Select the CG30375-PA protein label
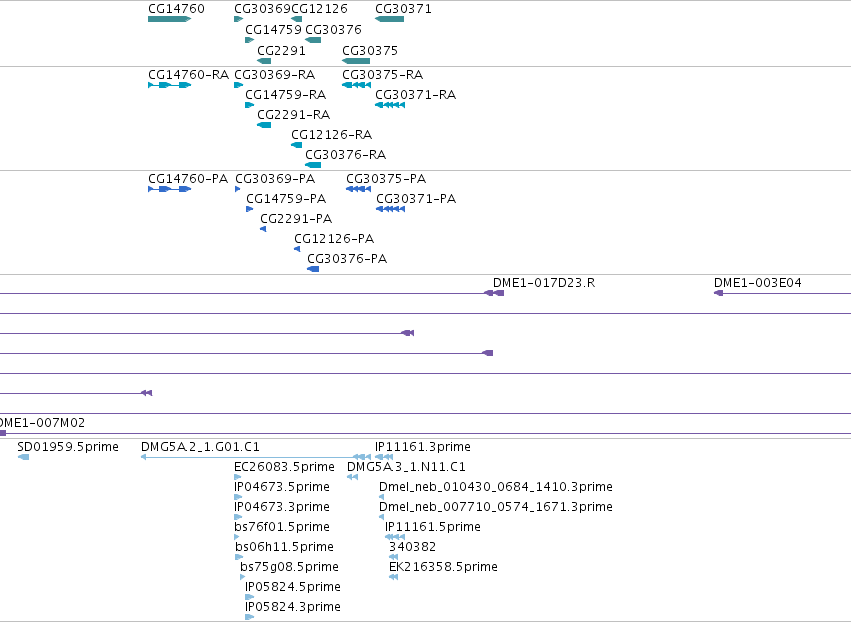 point(386,179)
